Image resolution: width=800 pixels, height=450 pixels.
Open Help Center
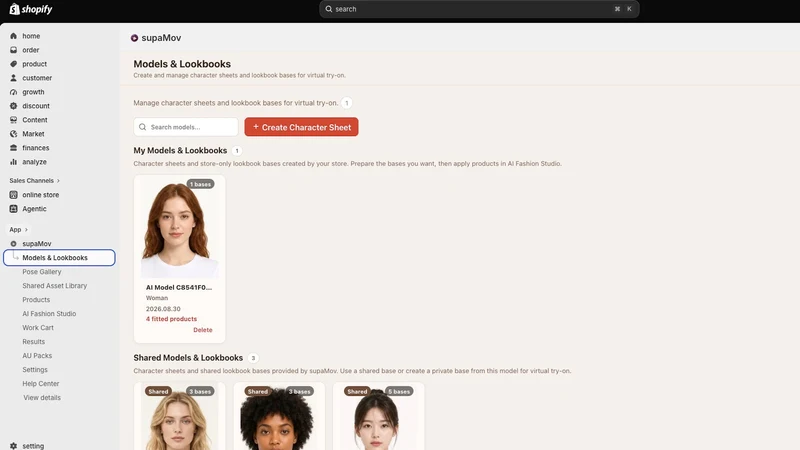[x=41, y=384]
